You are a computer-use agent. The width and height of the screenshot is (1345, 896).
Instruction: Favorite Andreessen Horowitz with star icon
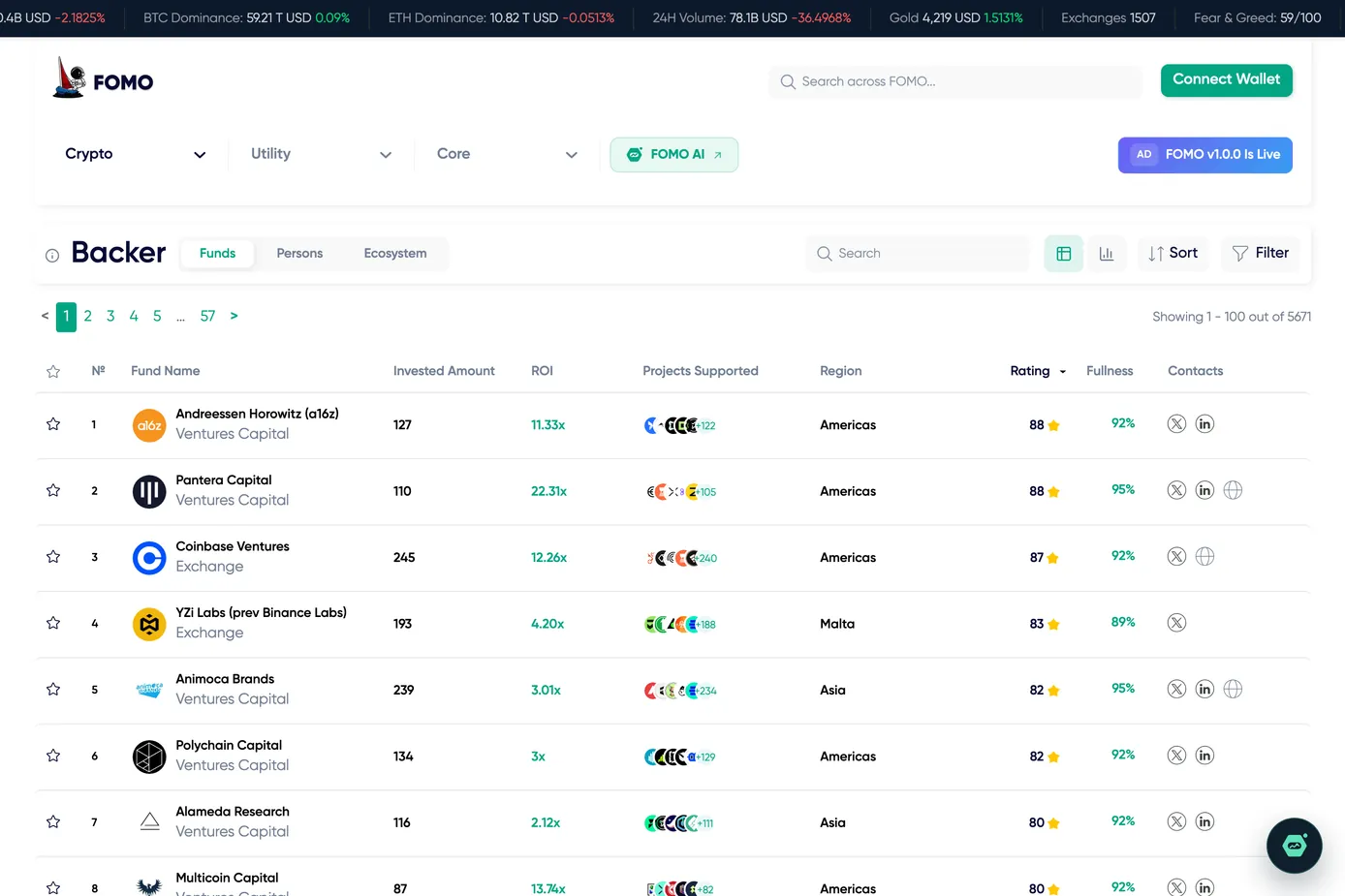(53, 424)
